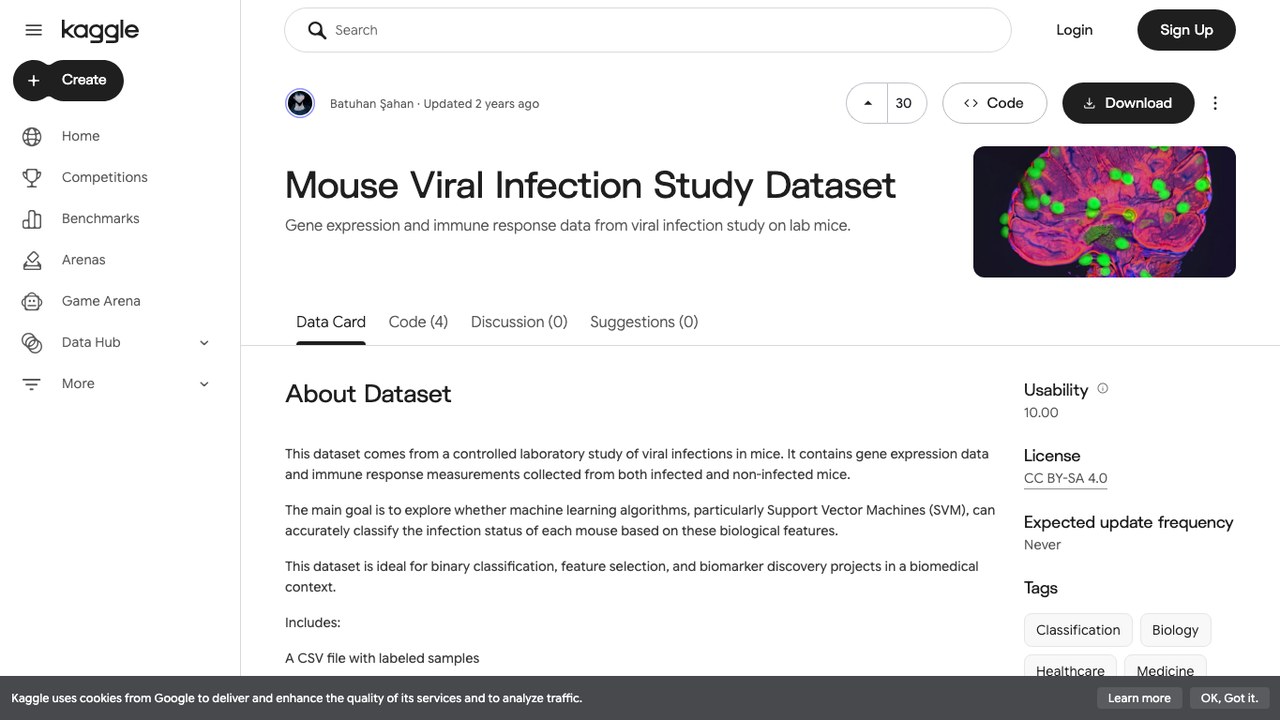
Task: Expand the More section chevron
Action: [204, 384]
